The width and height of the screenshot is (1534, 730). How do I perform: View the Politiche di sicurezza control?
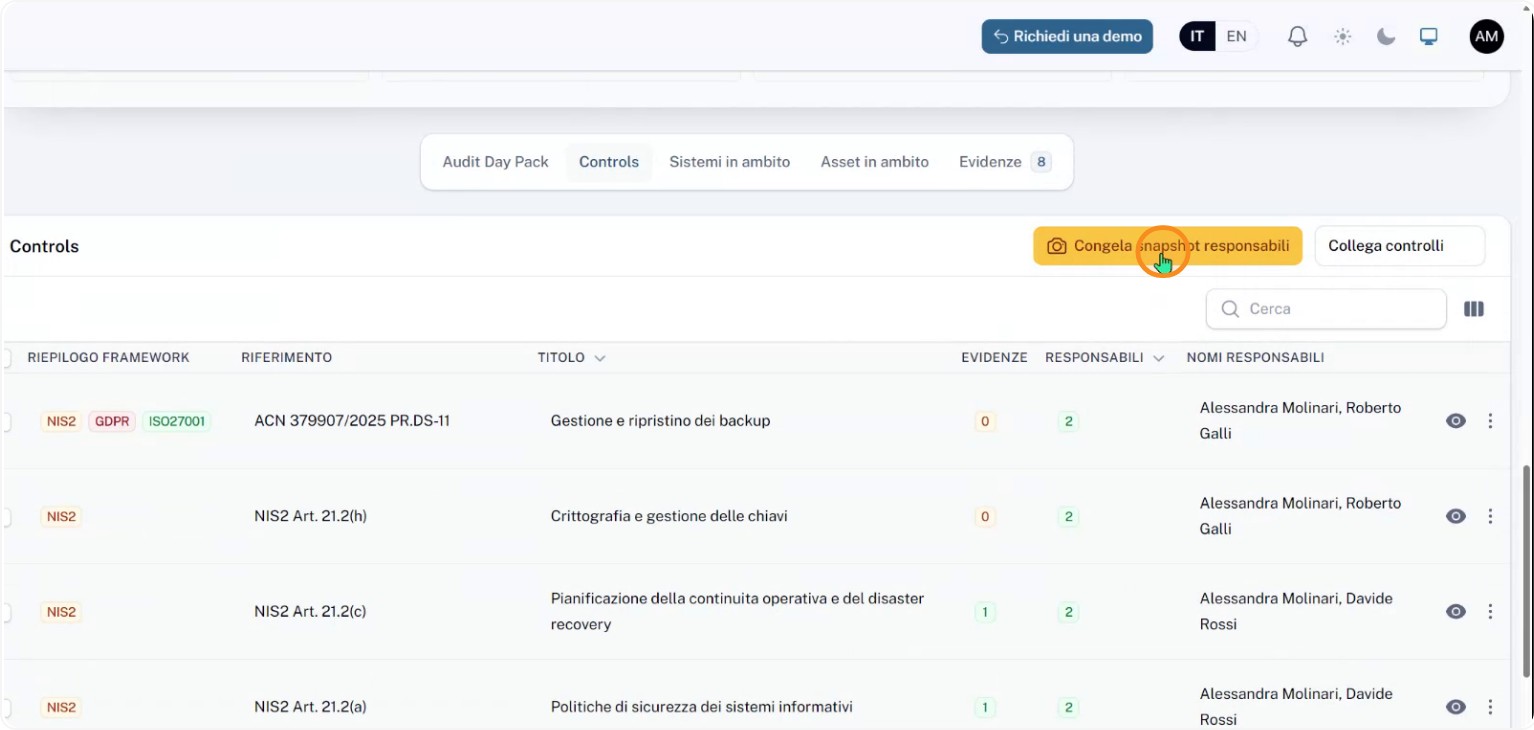tap(1456, 707)
